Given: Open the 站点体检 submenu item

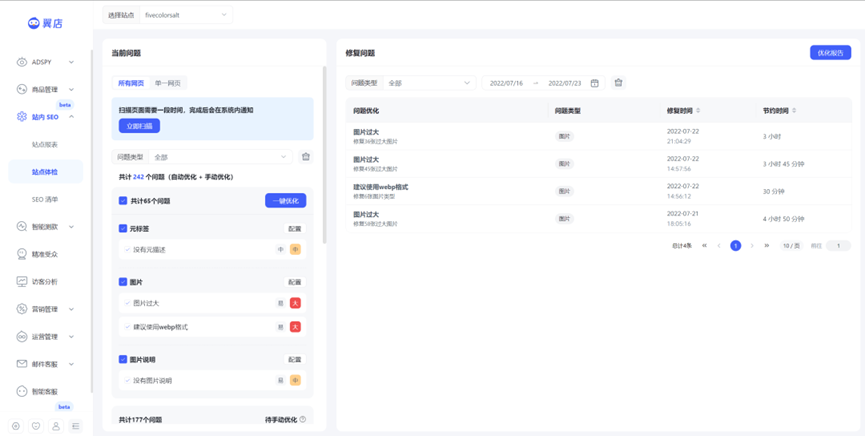Looking at the screenshot, I should click(45, 172).
